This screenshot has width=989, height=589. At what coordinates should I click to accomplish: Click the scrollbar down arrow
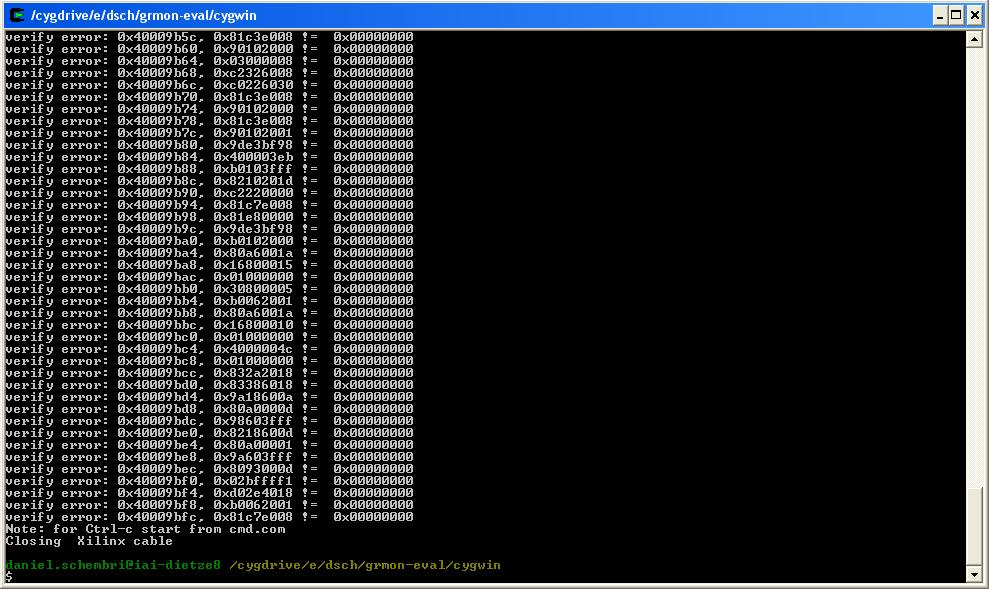974,574
